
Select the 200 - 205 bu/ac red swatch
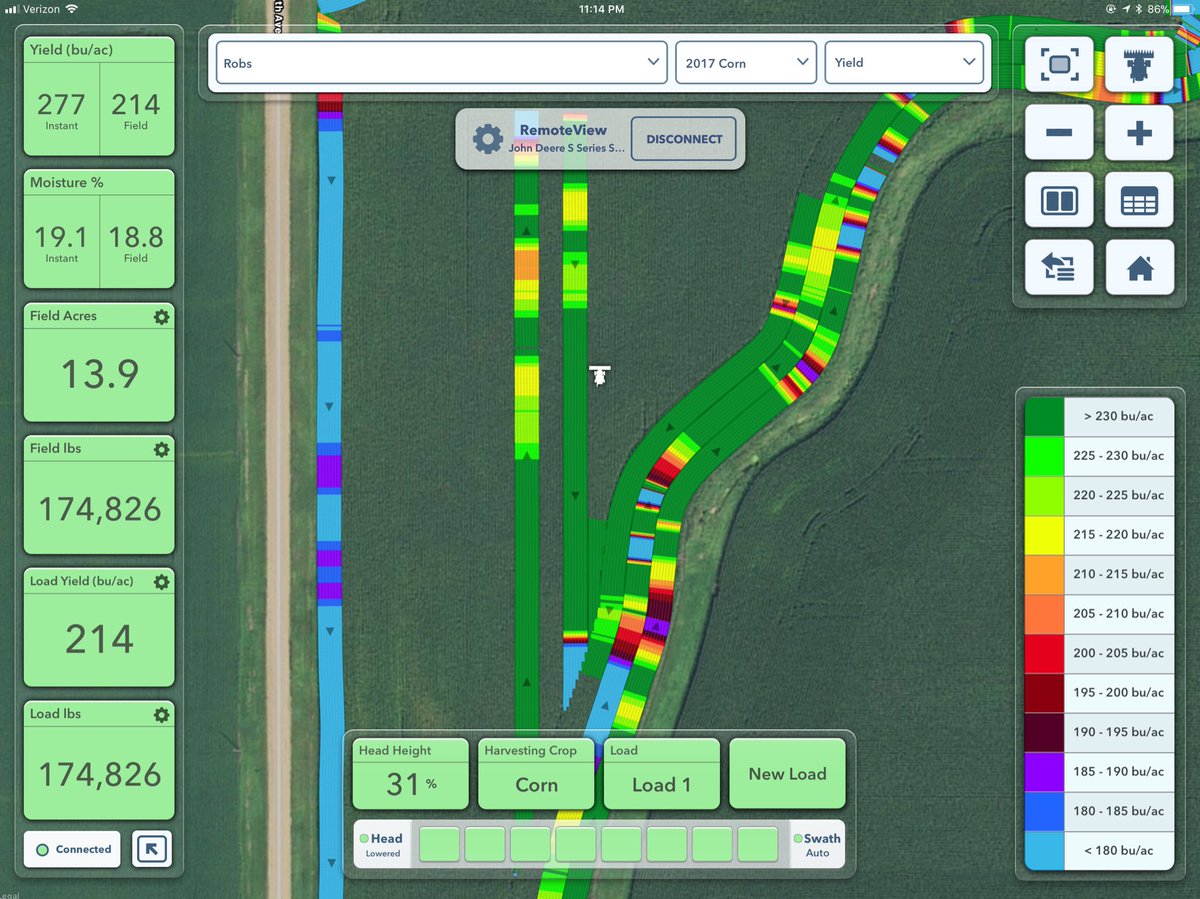coord(1044,653)
